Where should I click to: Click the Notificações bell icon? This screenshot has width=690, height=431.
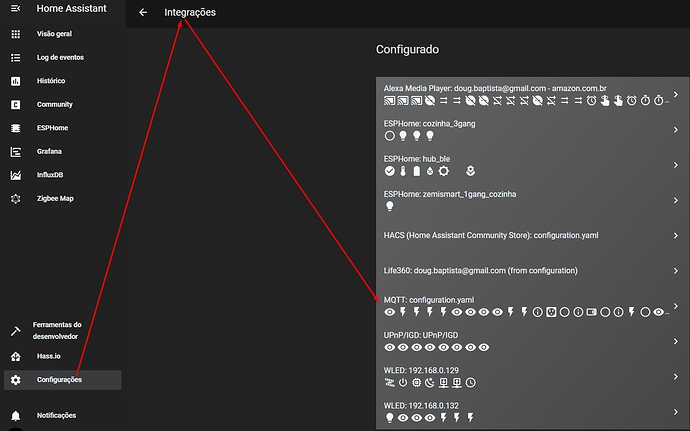pos(15,415)
